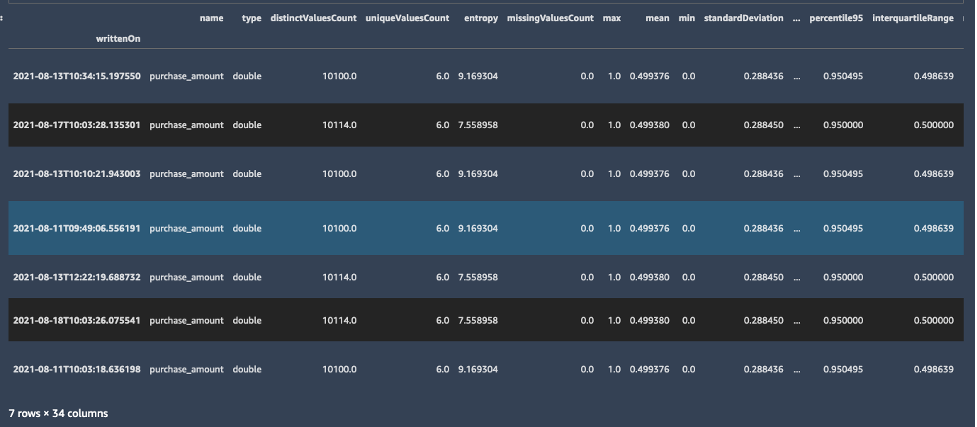The image size is (977, 427).
Task: Select timestamp 2021-08-17T10:03:28.135301
Action: pos(77,125)
